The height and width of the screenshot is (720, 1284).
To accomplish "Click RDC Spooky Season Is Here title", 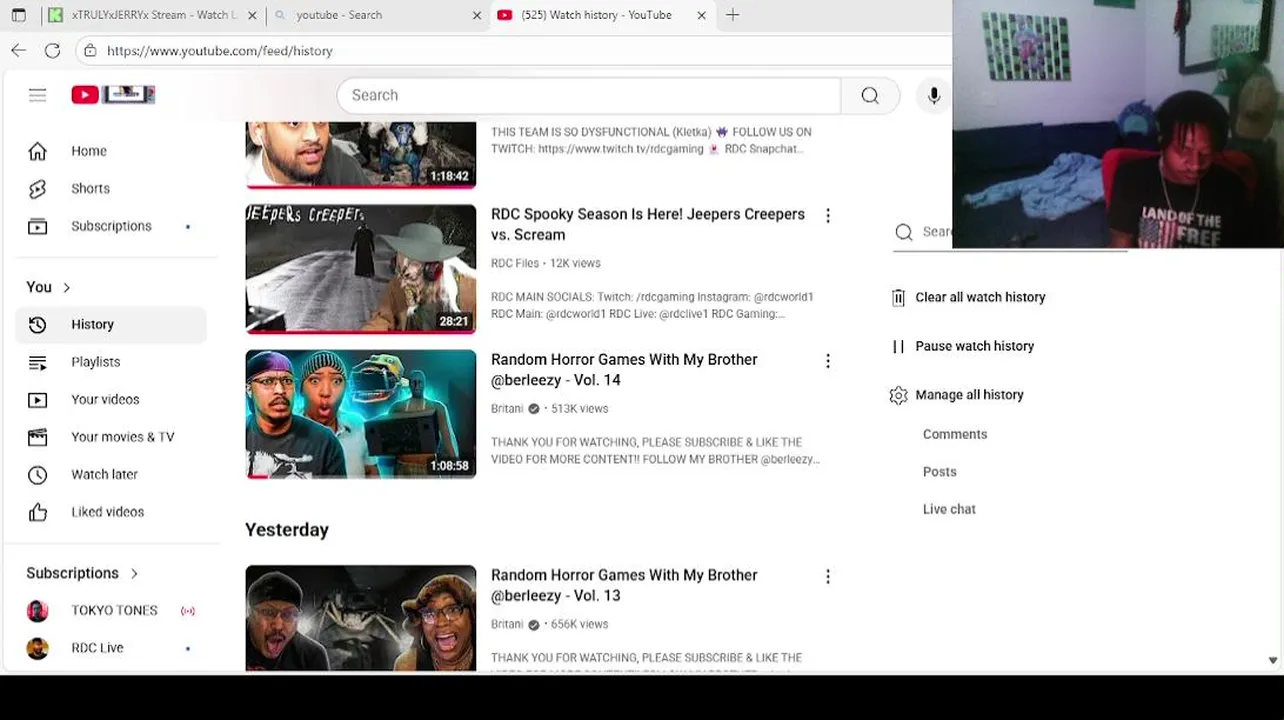I will coord(648,224).
